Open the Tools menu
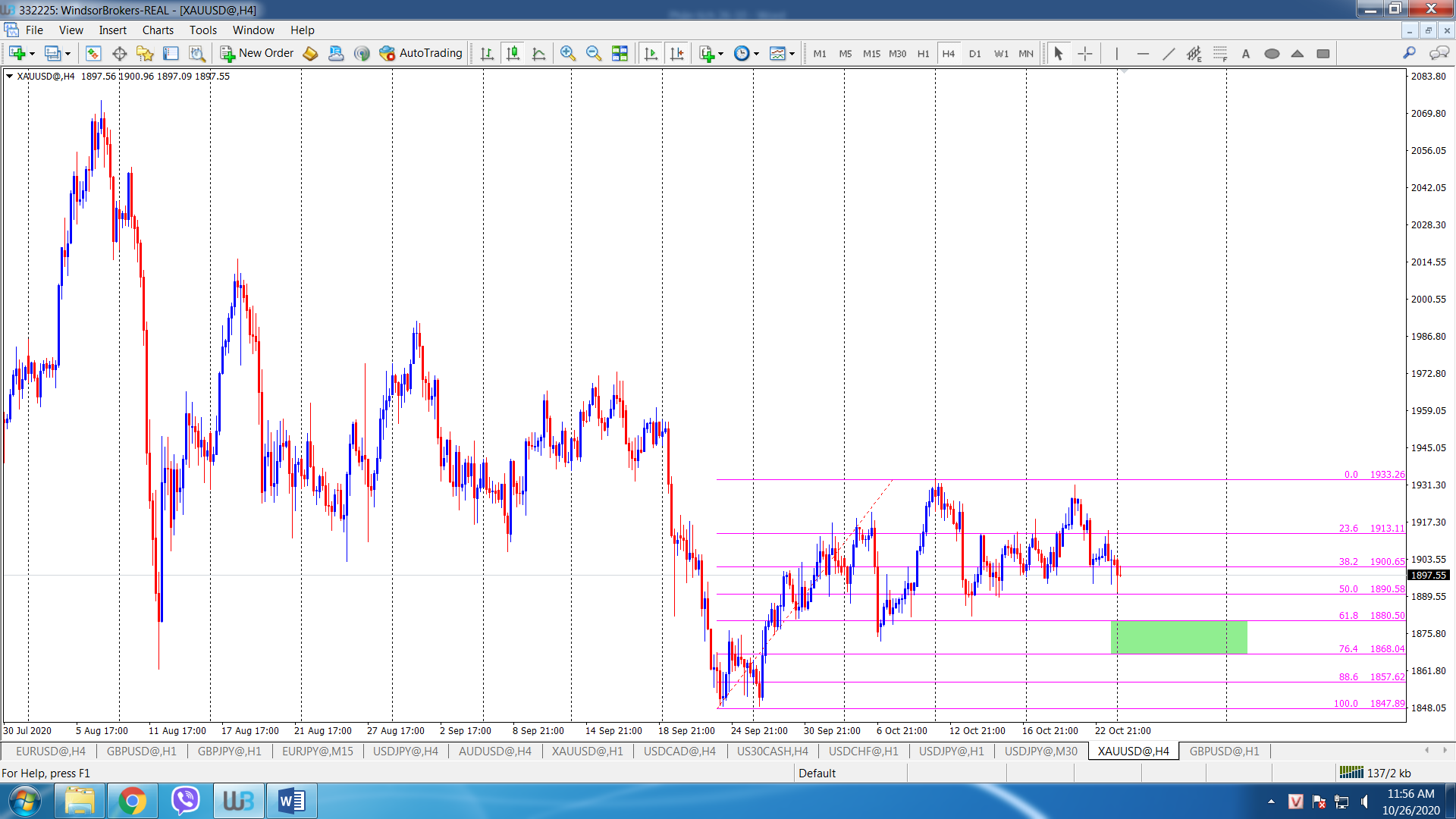 coord(202,30)
